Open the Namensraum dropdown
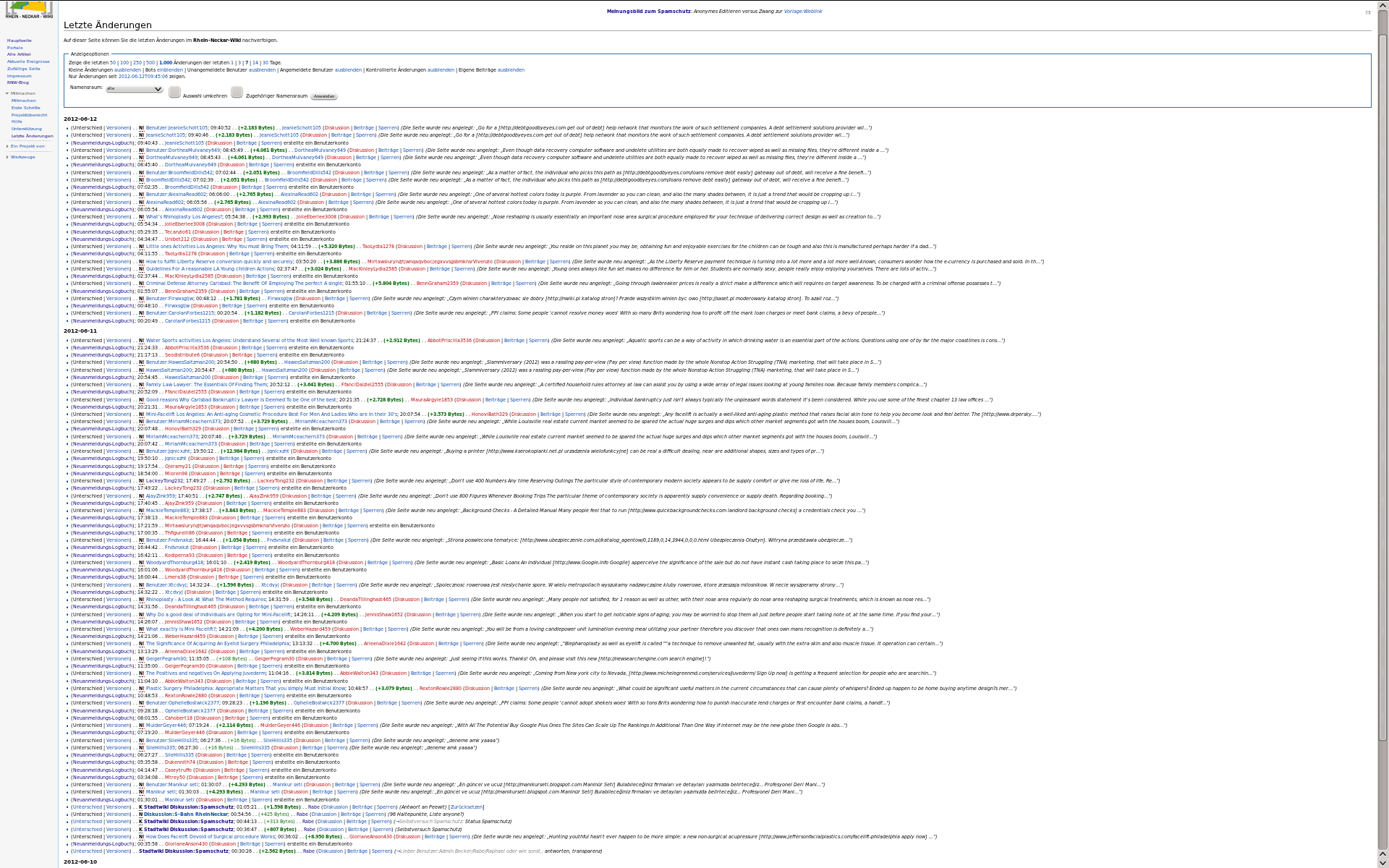Viewport: 1389px width, 868px height. click(134, 89)
